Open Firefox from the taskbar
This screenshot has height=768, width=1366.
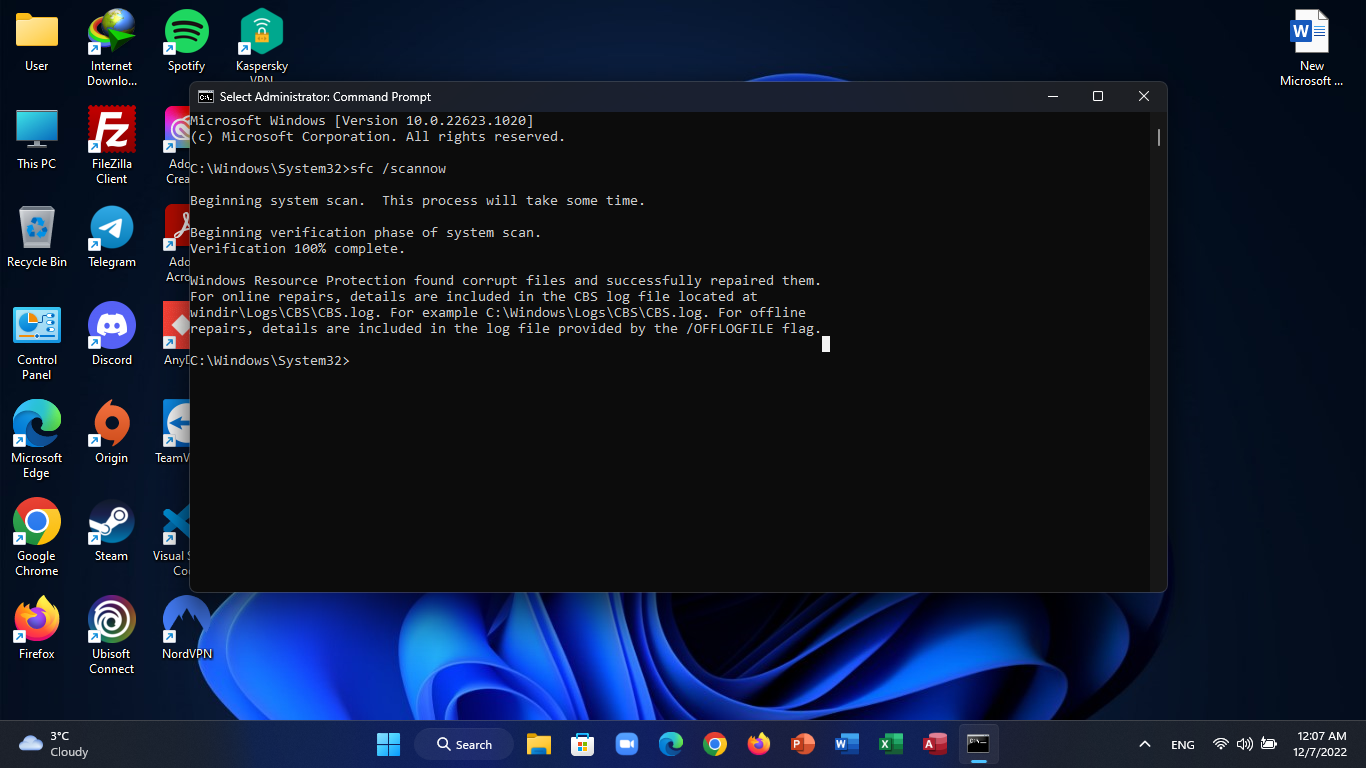759,744
